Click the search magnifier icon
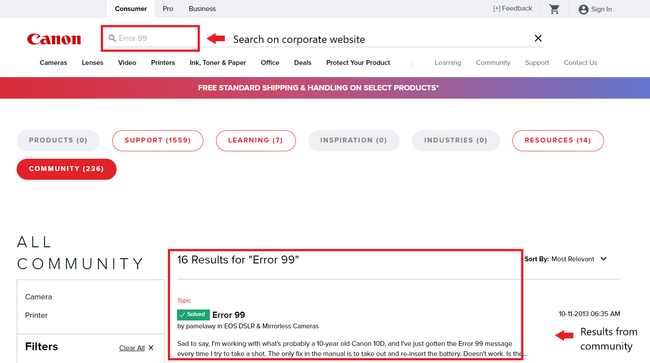The image size is (650, 363). [x=112, y=38]
